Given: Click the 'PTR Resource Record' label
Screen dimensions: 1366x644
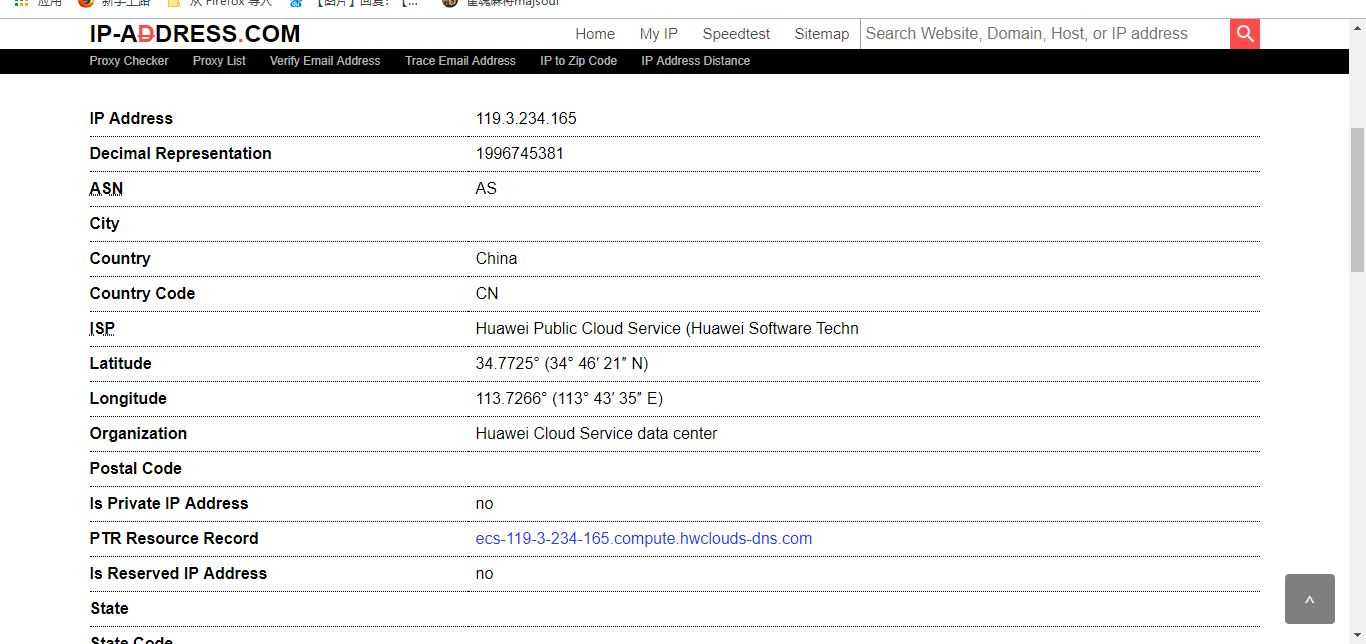Looking at the screenshot, I should click(174, 538).
